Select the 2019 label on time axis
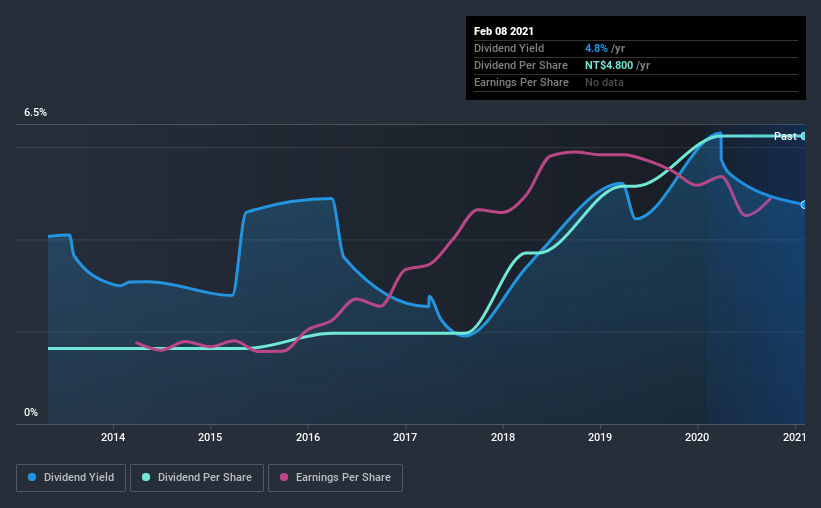The height and width of the screenshot is (508, 821). [x=600, y=437]
